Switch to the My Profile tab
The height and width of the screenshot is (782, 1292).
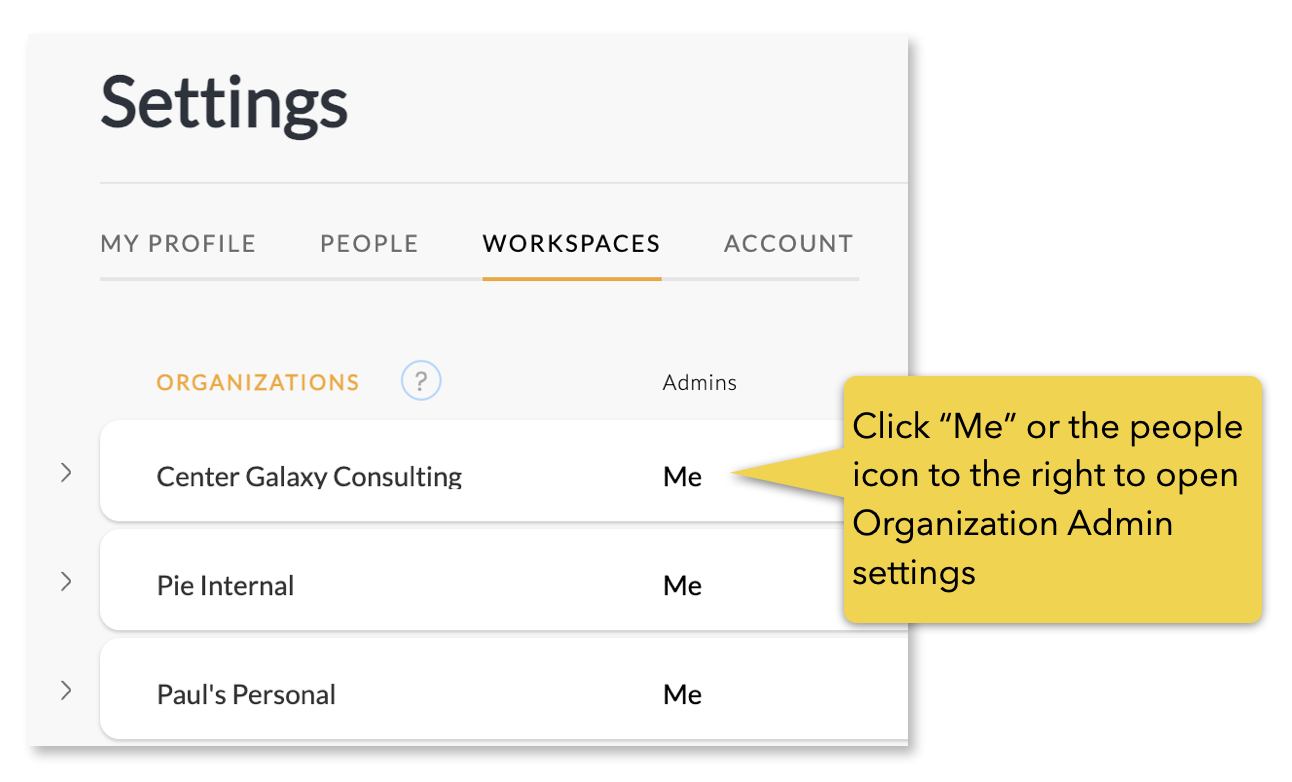pyautogui.click(x=178, y=243)
